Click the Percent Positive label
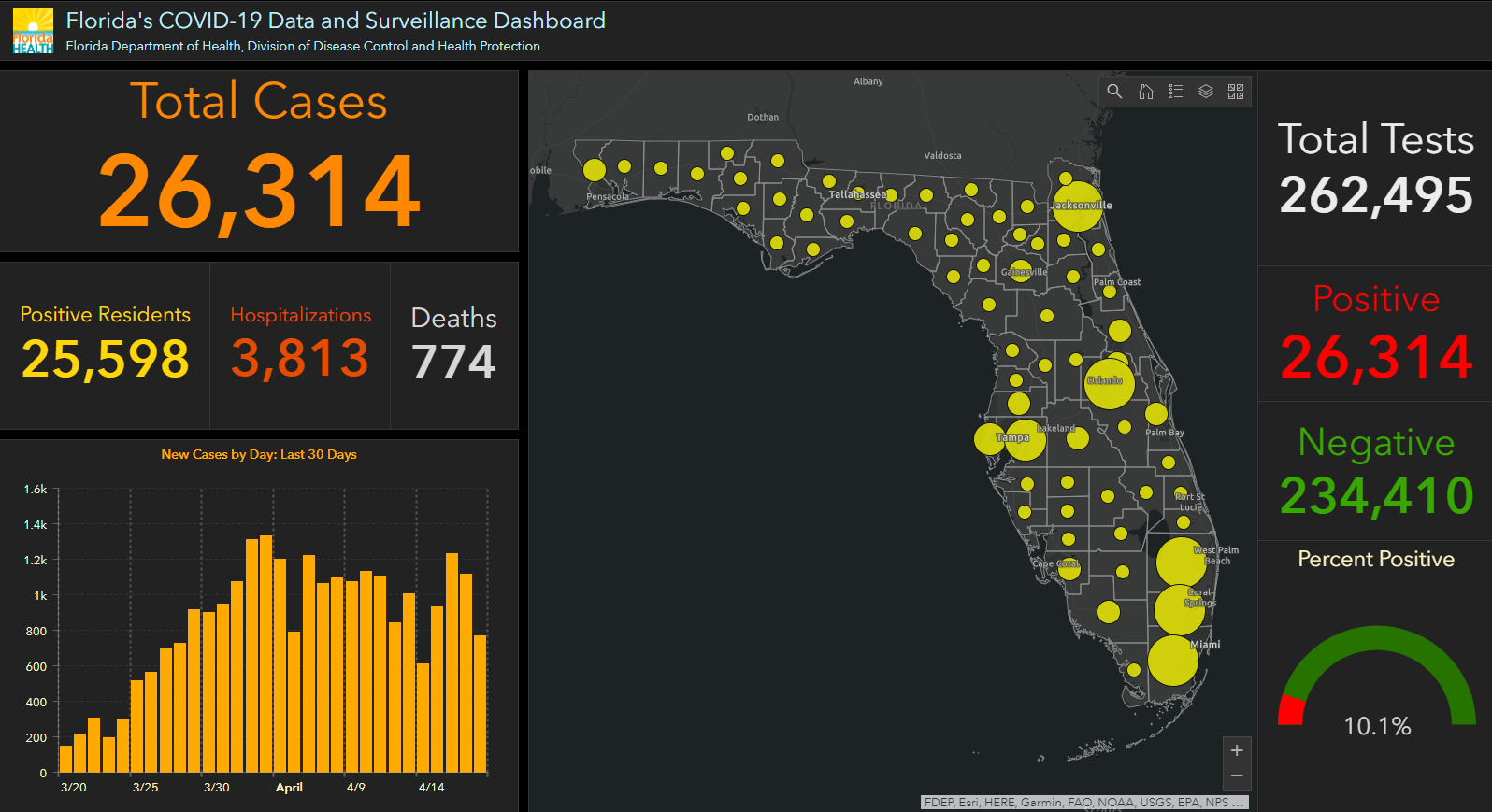The height and width of the screenshot is (812, 1492). [x=1376, y=559]
